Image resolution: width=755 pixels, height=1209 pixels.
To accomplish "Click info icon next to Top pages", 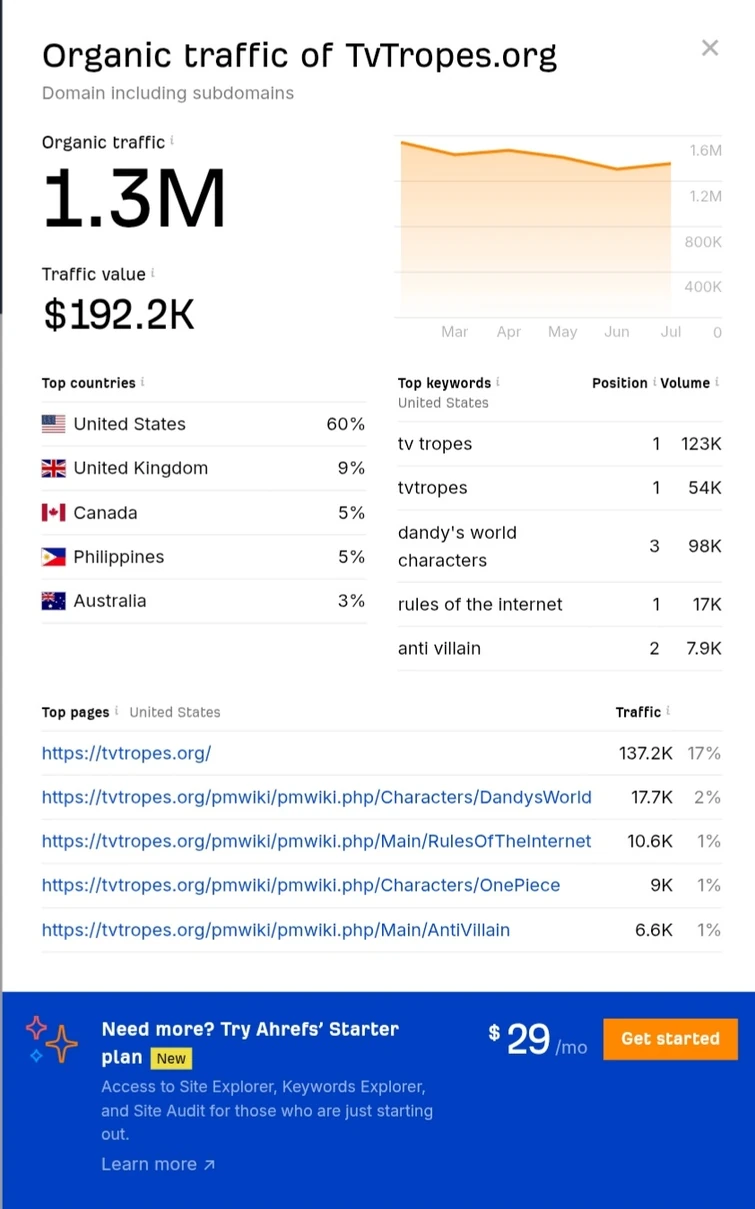I will coord(117,711).
